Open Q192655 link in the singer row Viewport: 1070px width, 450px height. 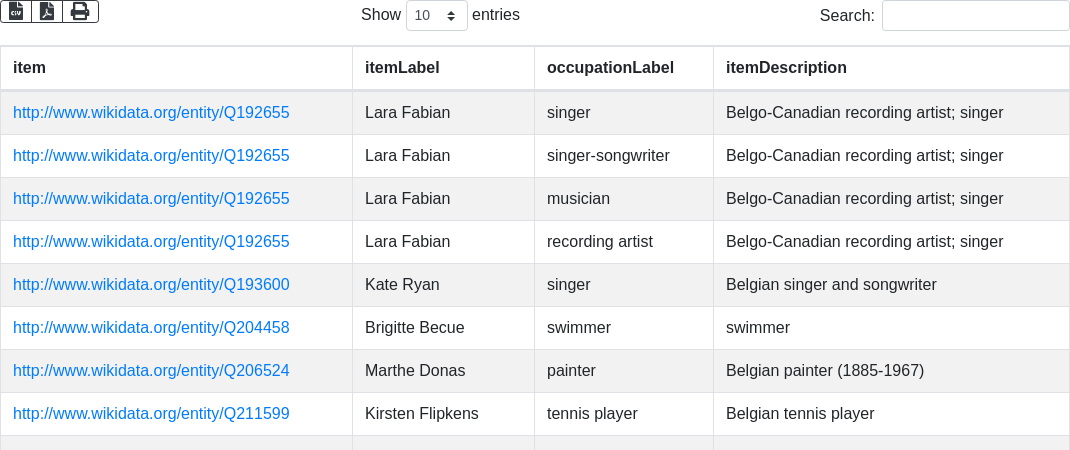151,113
